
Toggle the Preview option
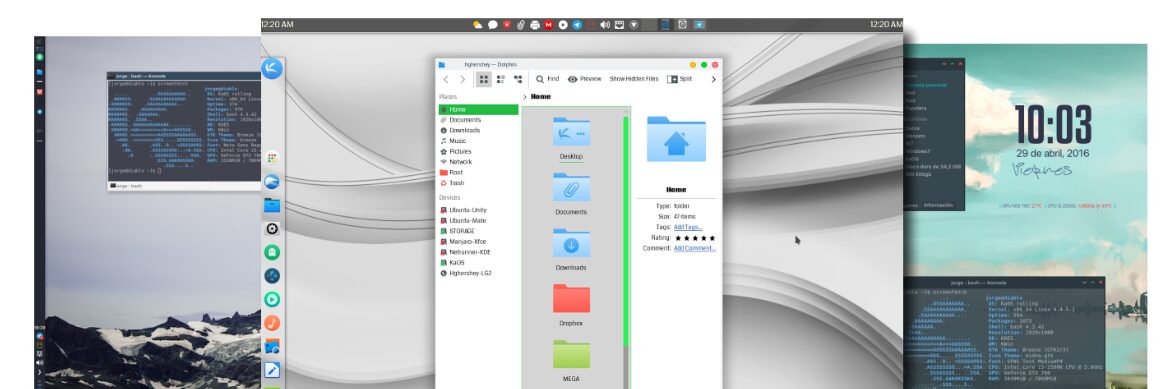(x=585, y=79)
